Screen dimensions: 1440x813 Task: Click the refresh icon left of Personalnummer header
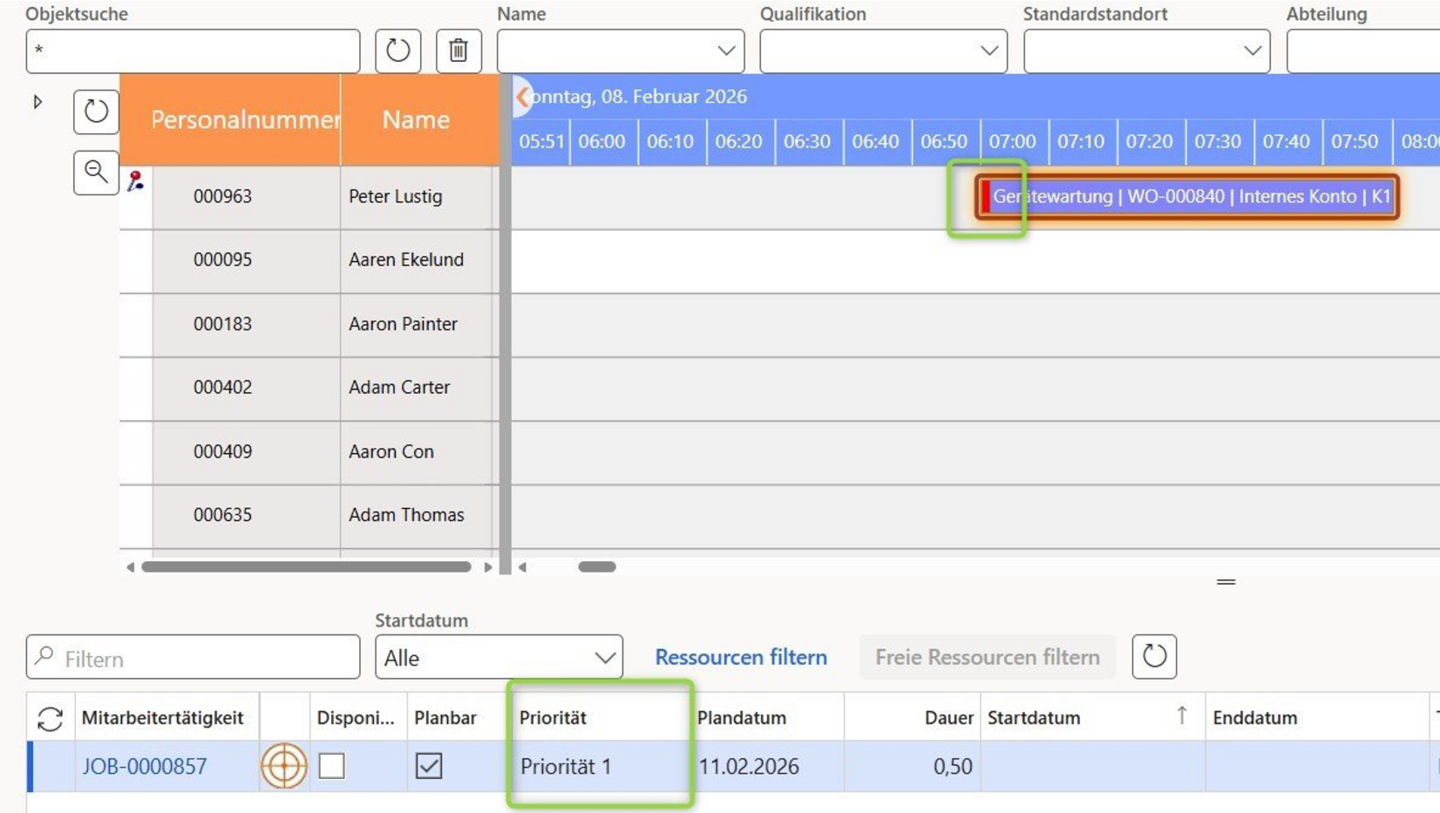(96, 111)
